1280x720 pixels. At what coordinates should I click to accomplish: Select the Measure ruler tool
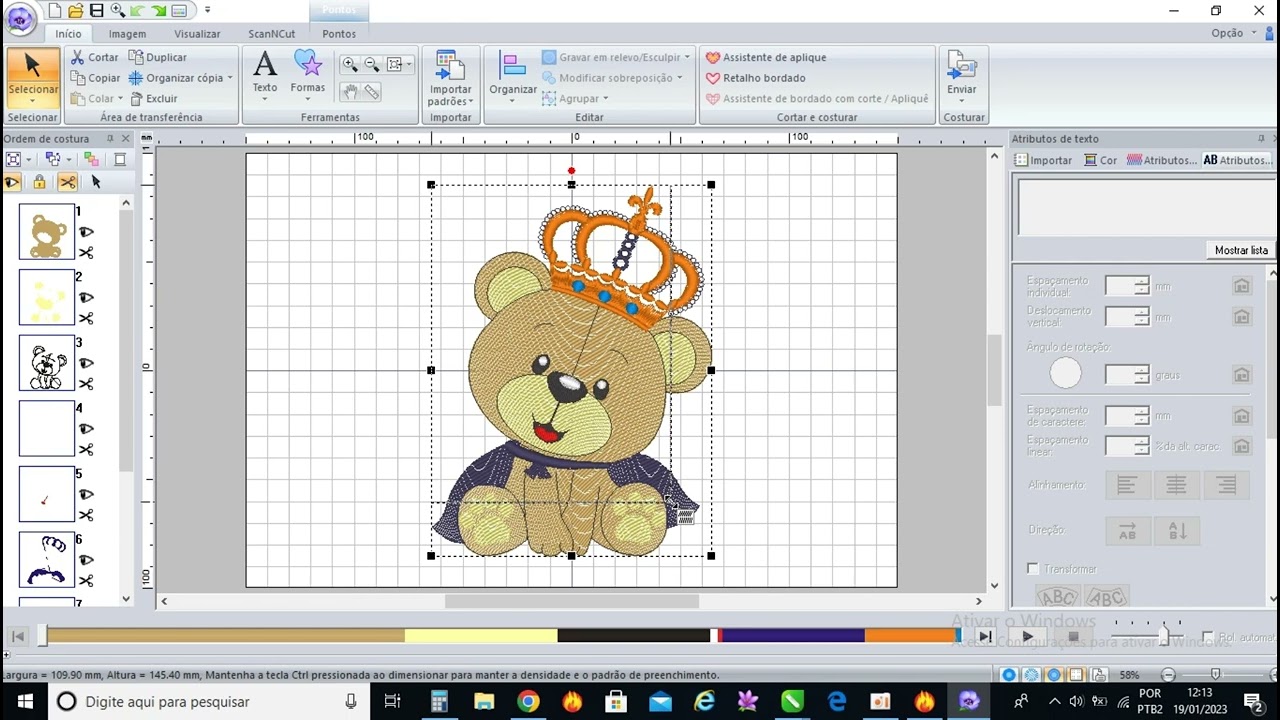click(x=372, y=92)
